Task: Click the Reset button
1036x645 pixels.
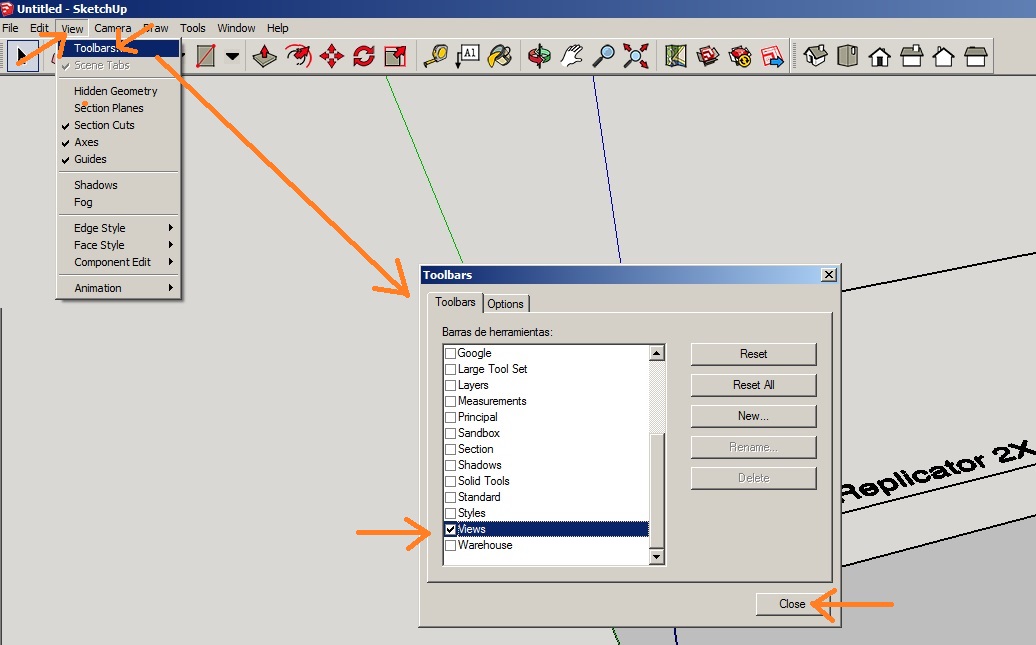Action: tap(753, 354)
